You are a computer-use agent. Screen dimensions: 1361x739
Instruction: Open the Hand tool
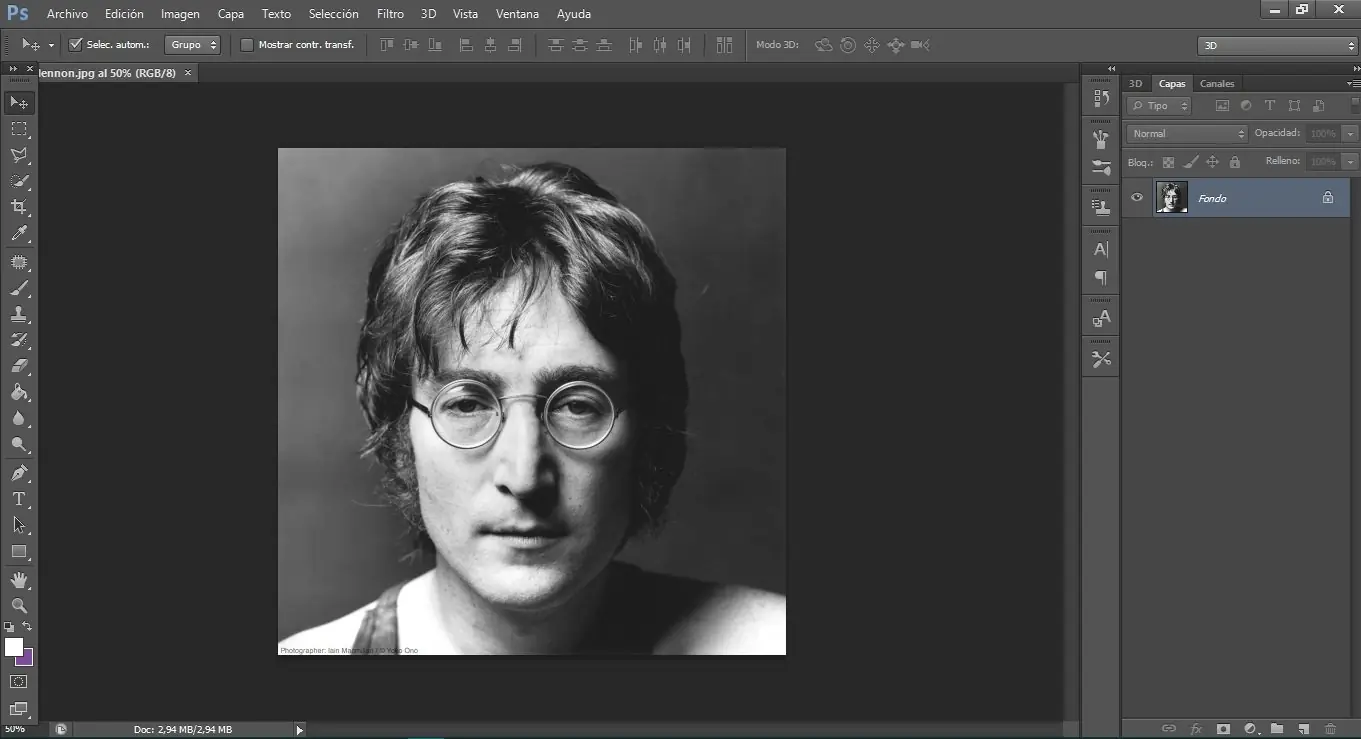tap(18, 578)
